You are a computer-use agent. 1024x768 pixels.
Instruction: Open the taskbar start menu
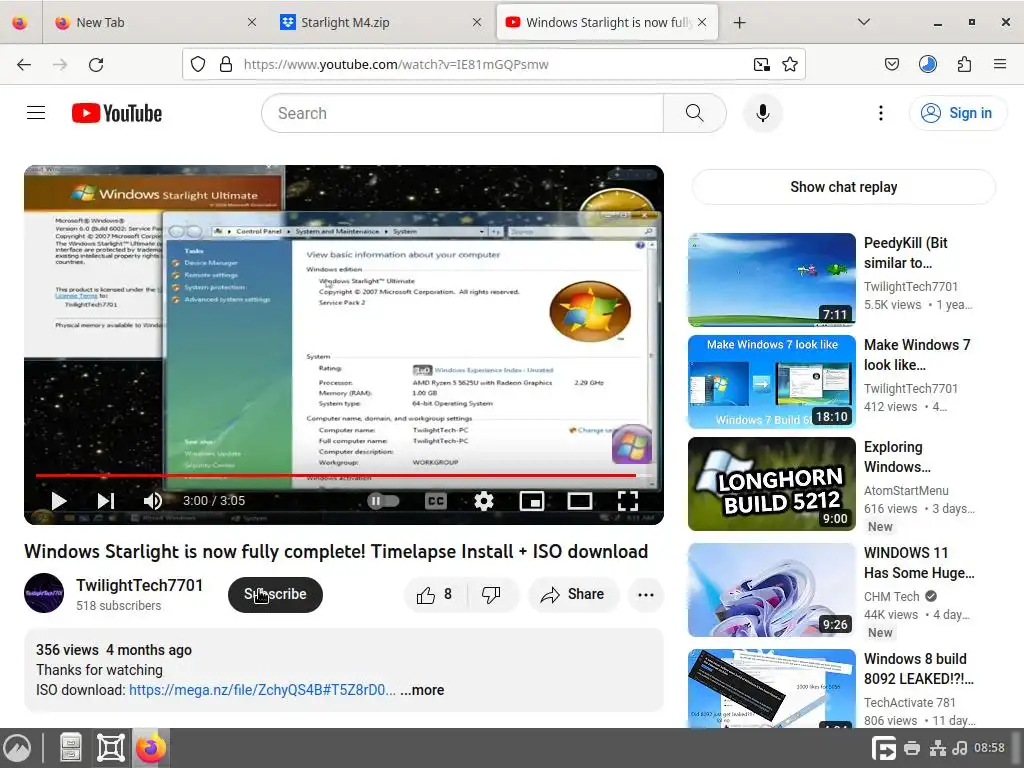point(17,748)
